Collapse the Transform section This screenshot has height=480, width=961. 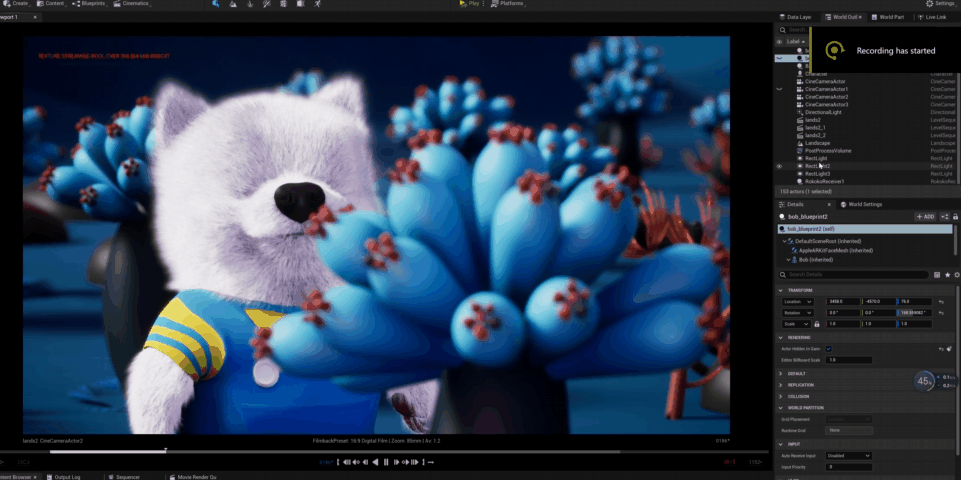[x=780, y=290]
